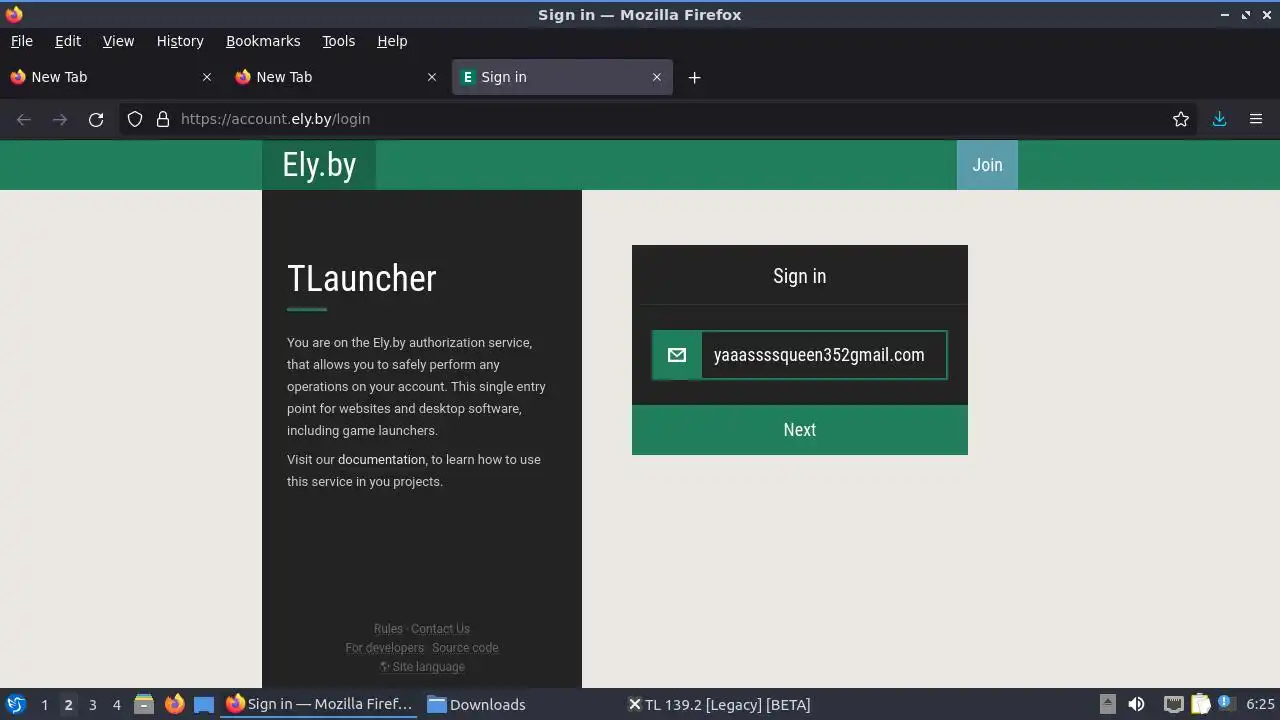
Task: Click the globe icon beside Site language
Action: point(384,667)
